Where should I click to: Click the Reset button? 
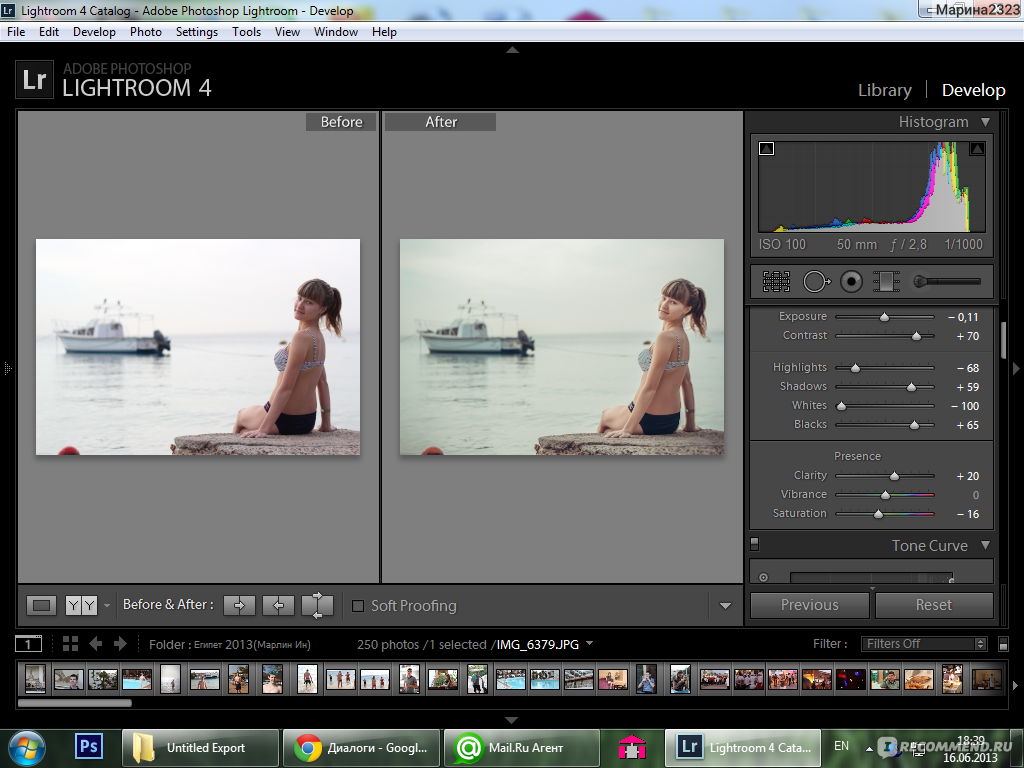934,605
